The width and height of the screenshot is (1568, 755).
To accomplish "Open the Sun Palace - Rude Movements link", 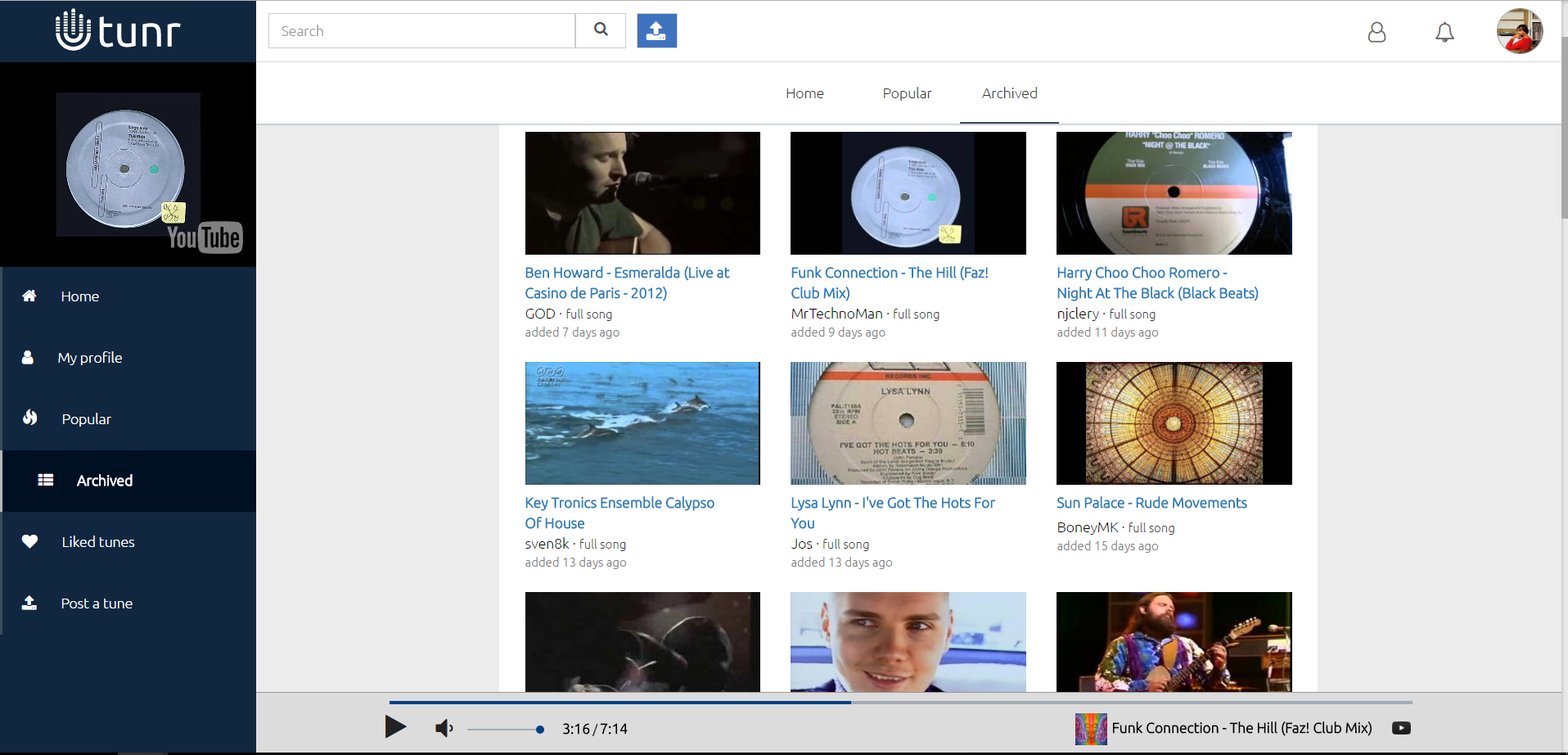I will tap(1151, 503).
